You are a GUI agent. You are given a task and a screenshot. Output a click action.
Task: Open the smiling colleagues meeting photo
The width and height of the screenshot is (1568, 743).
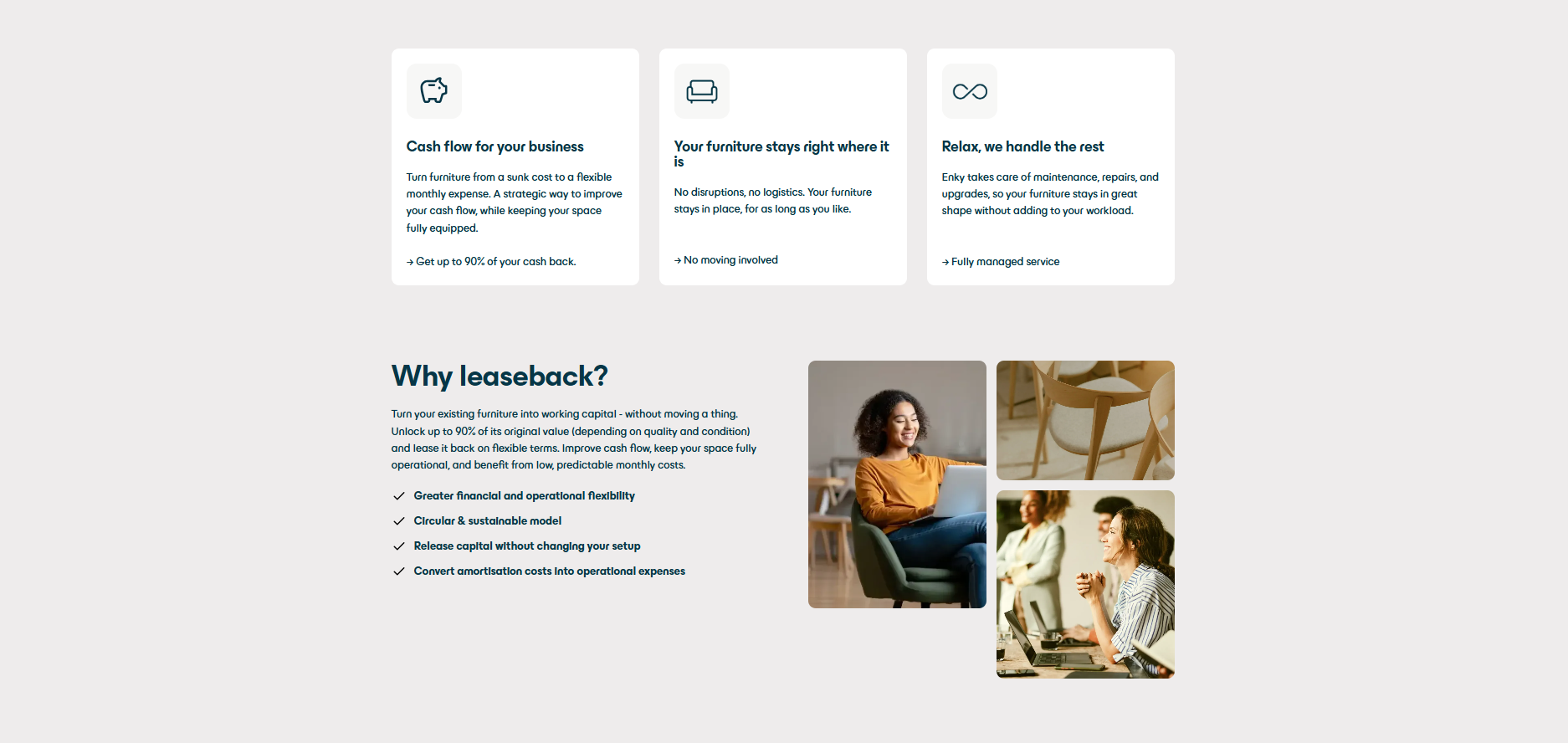(x=1085, y=584)
